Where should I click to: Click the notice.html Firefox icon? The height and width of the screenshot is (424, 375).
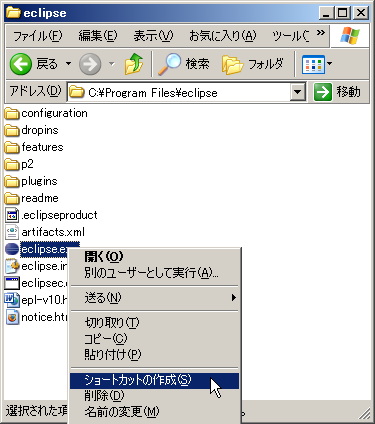12,317
